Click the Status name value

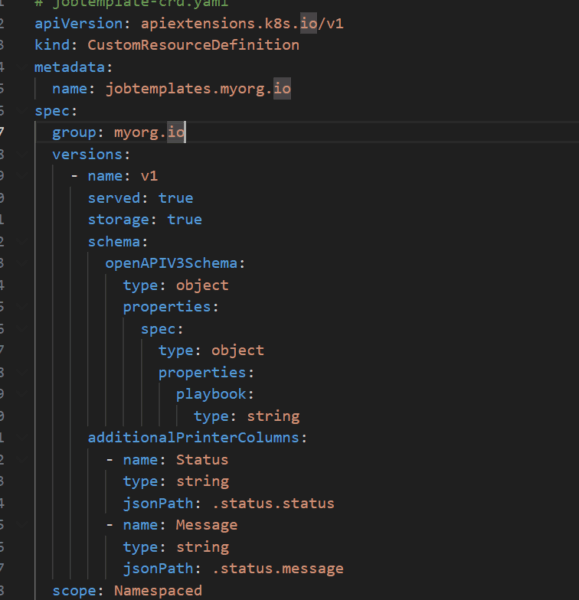tap(202, 460)
